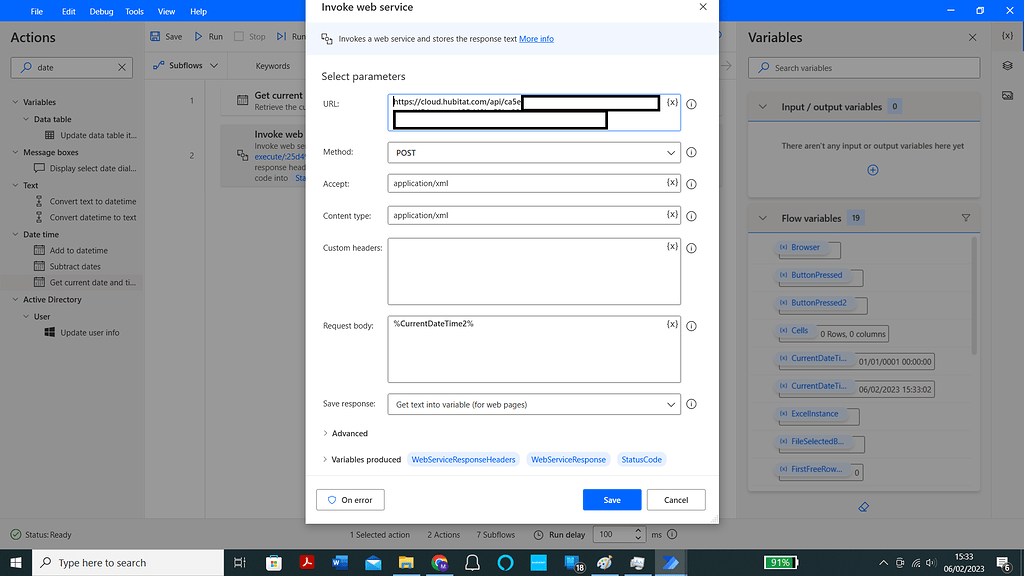
Task: Clear the date search in Actions panel
Action: pos(124,68)
